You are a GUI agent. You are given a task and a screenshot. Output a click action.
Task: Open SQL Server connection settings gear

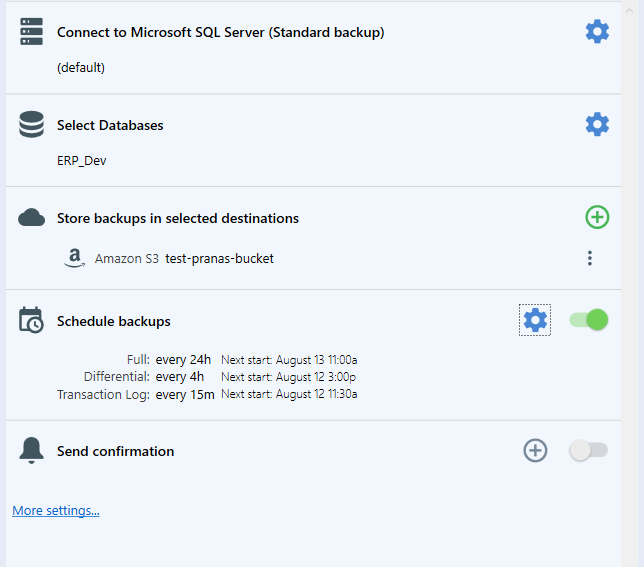(x=597, y=32)
